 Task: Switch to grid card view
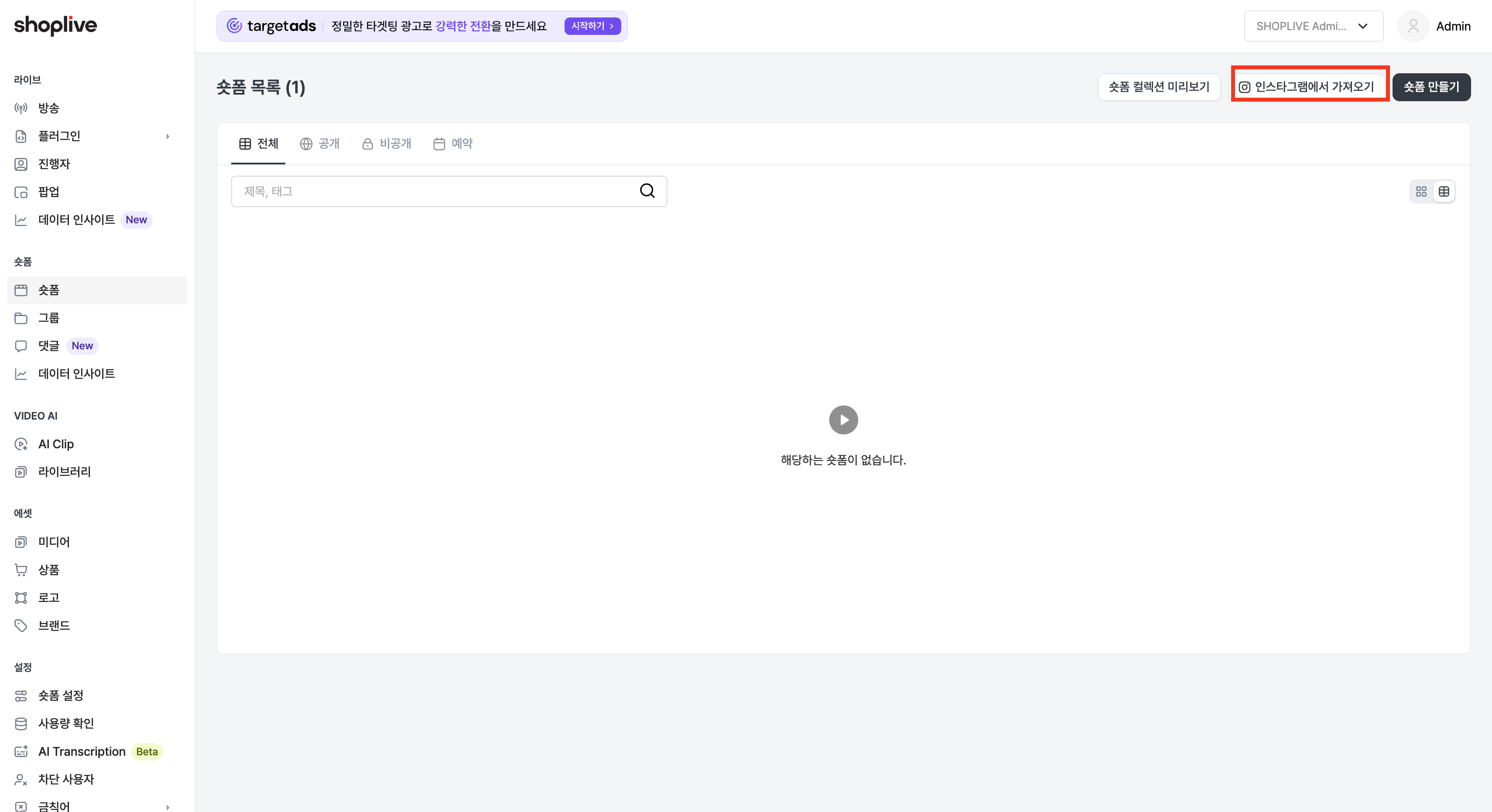pyautogui.click(x=1421, y=192)
